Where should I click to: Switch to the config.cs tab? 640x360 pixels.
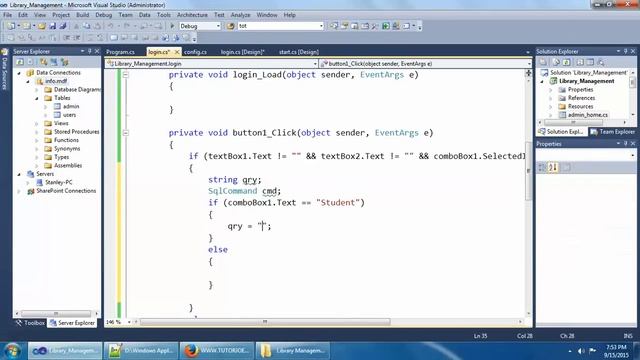coord(195,52)
